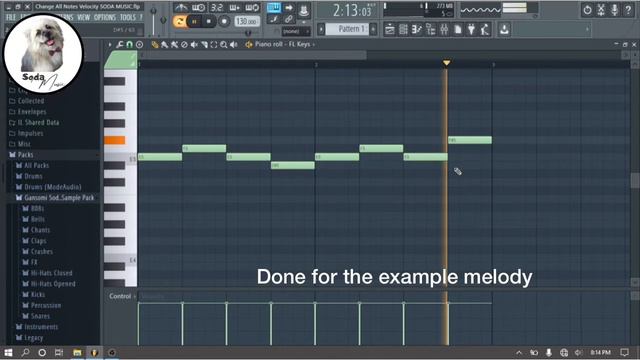Click the master pitch knob
This screenshot has width=640, height=360.
pyautogui.click(x=163, y=20)
